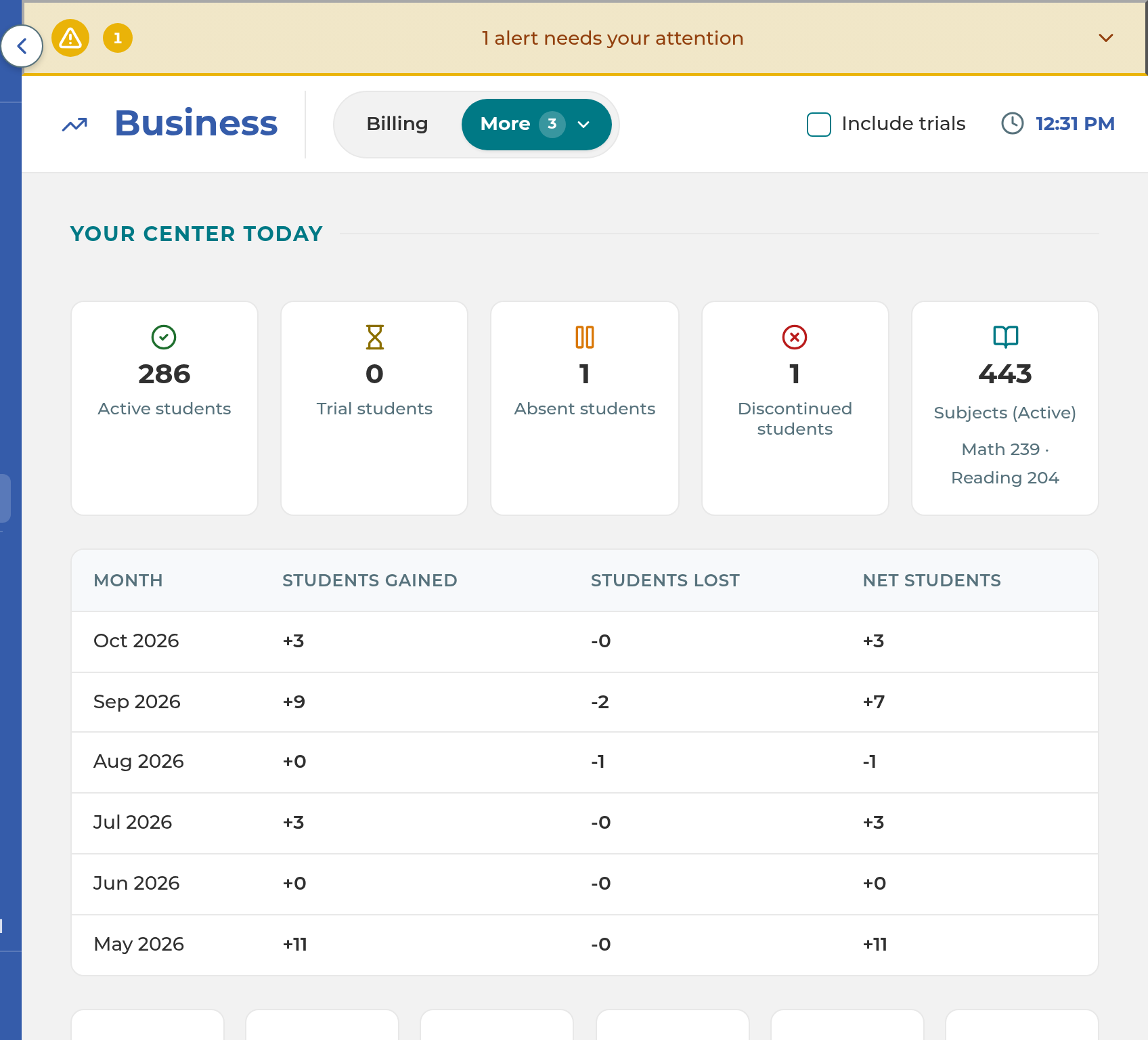Select the Sep 2026 month cell
The image size is (1148, 1040).
137,701
